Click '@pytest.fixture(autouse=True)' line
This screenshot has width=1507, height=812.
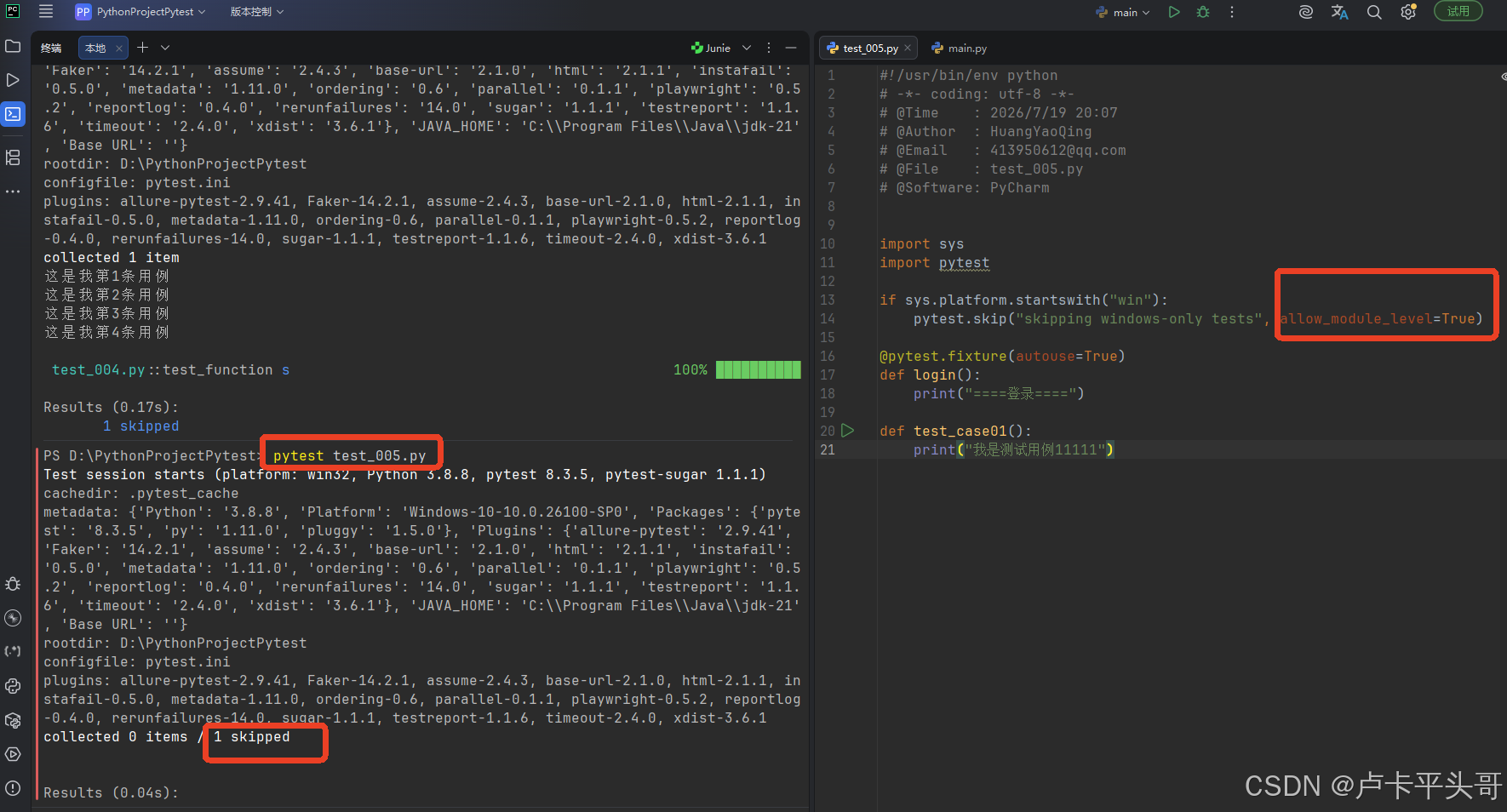[x=1002, y=356]
